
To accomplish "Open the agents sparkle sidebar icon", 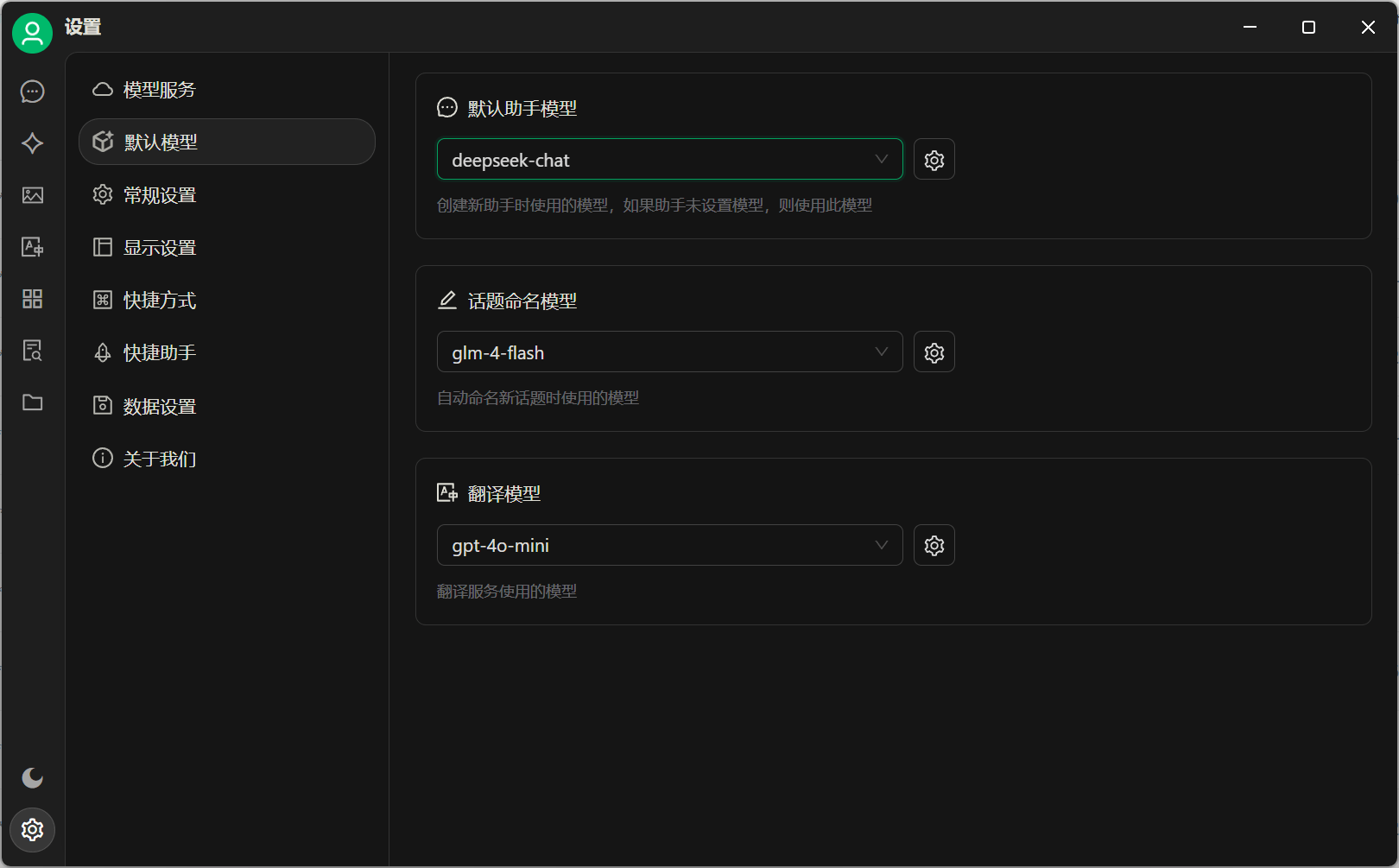I will (33, 143).
